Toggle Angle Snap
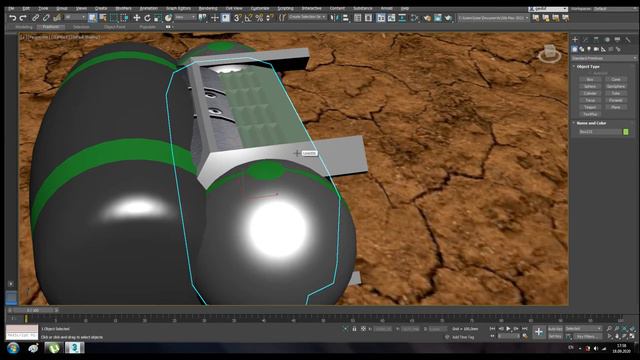The image size is (640, 360). [x=249, y=18]
